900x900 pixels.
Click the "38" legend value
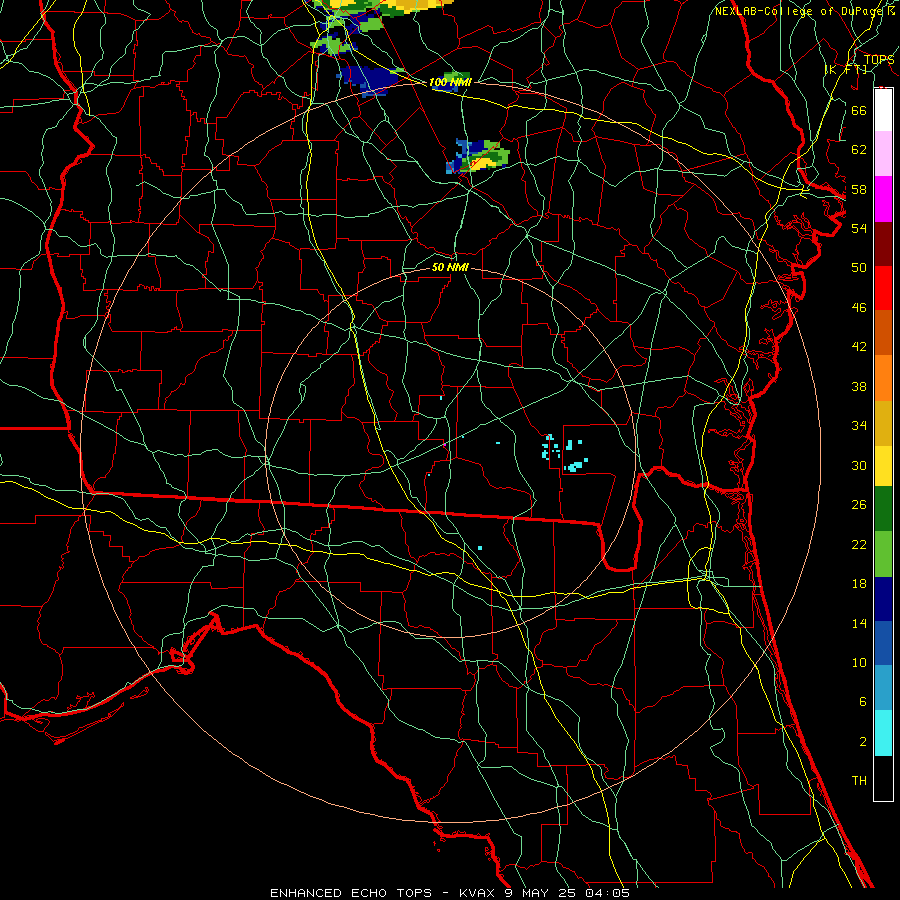point(859,386)
